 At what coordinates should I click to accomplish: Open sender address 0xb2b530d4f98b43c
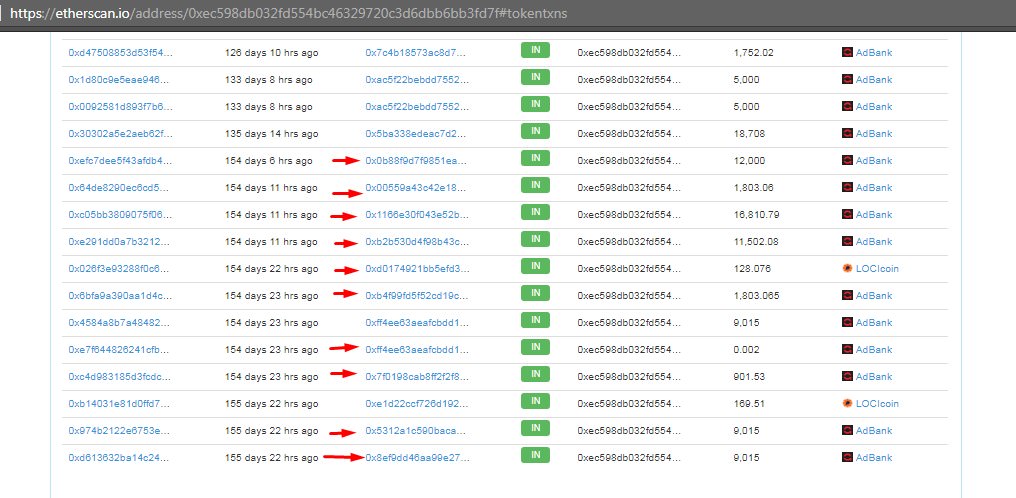click(417, 242)
